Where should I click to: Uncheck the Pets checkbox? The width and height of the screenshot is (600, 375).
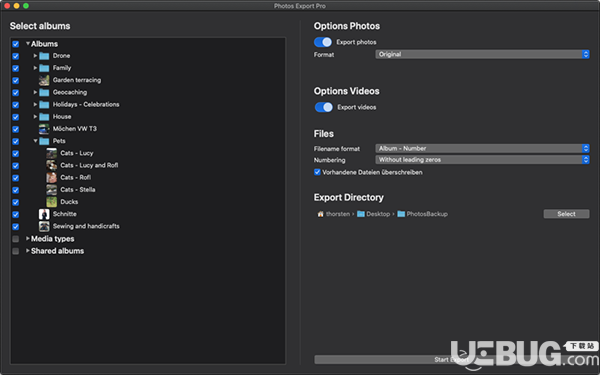coord(16,142)
